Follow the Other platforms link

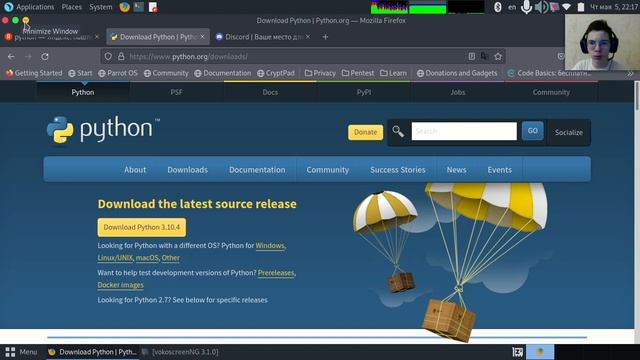click(x=170, y=258)
